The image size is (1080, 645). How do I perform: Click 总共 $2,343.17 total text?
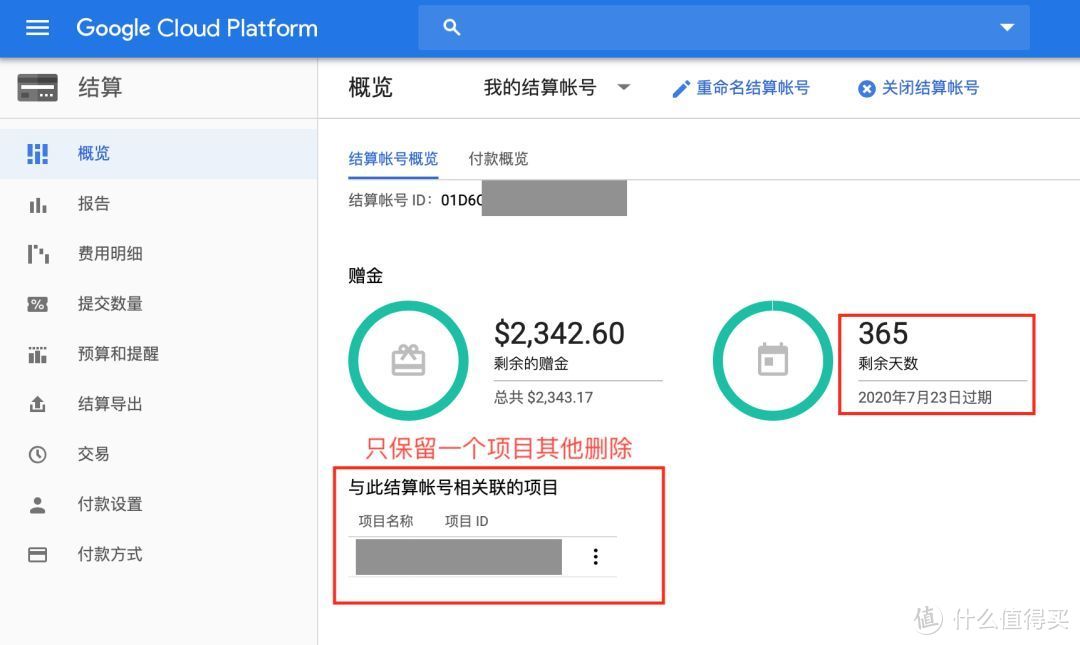pyautogui.click(x=543, y=398)
